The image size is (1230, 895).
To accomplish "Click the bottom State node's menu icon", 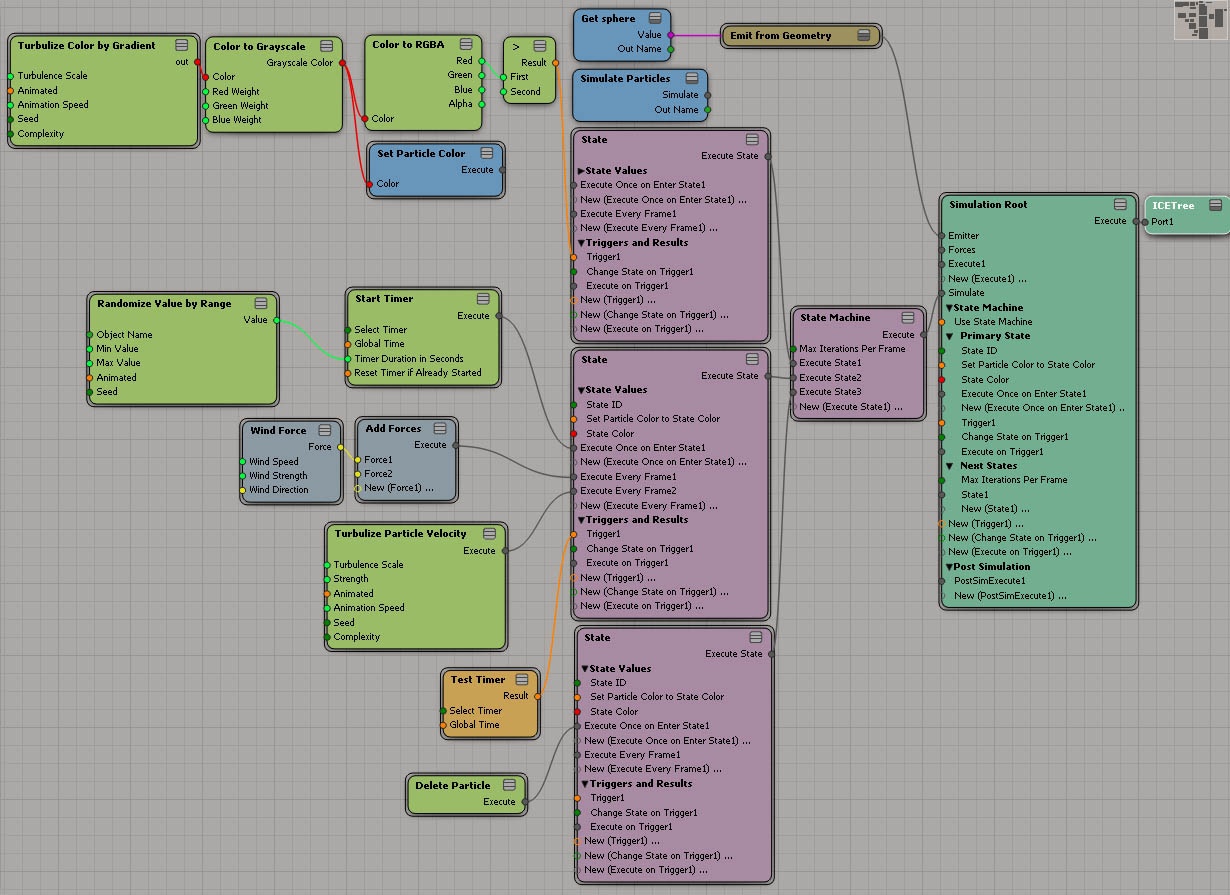I will tap(756, 637).
